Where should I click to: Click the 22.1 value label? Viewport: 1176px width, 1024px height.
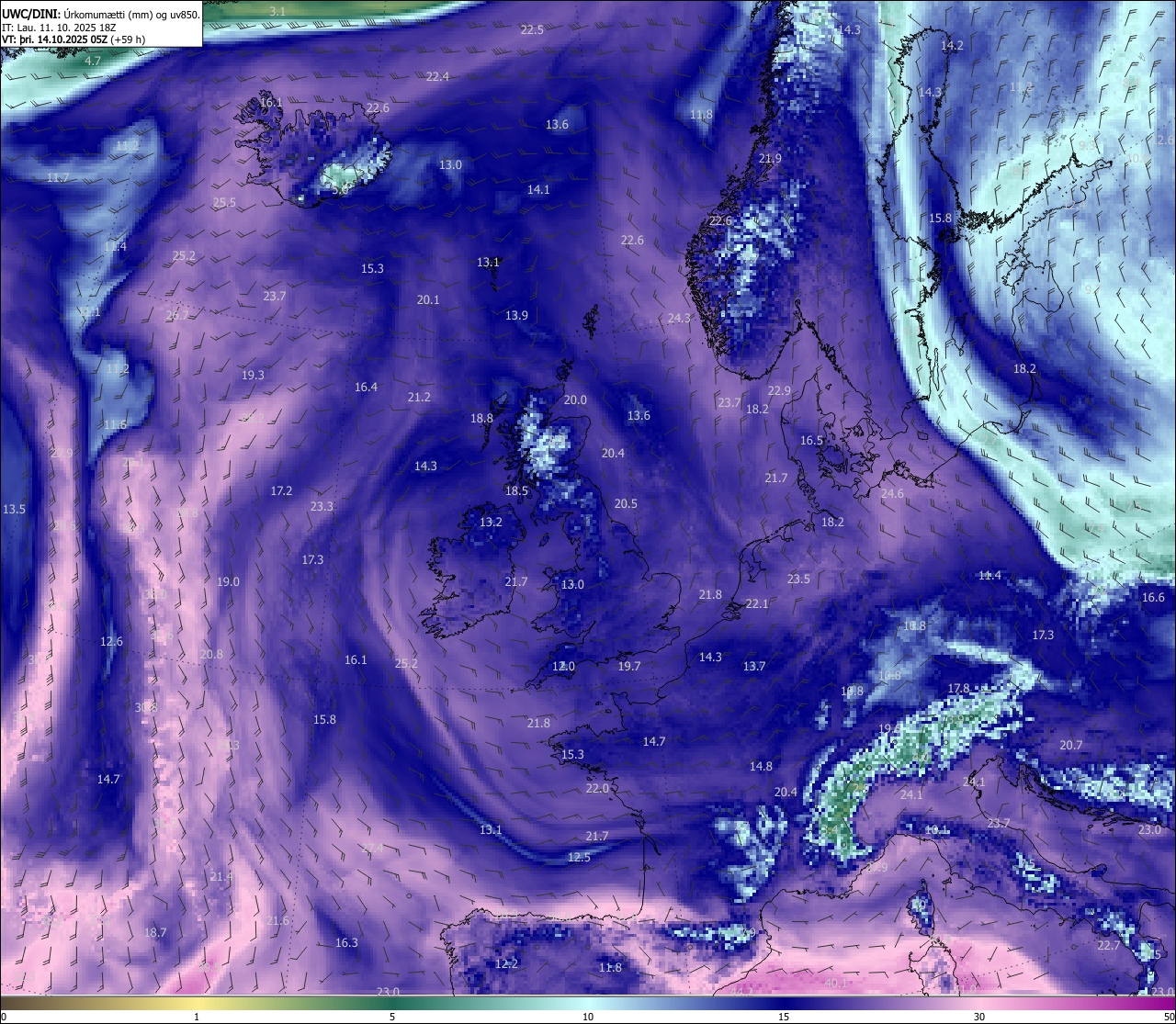(x=756, y=604)
